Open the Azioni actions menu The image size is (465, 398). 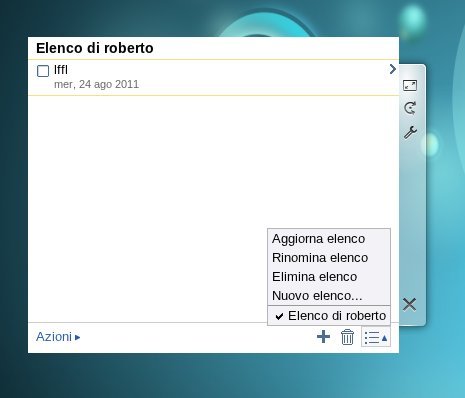[58, 337]
